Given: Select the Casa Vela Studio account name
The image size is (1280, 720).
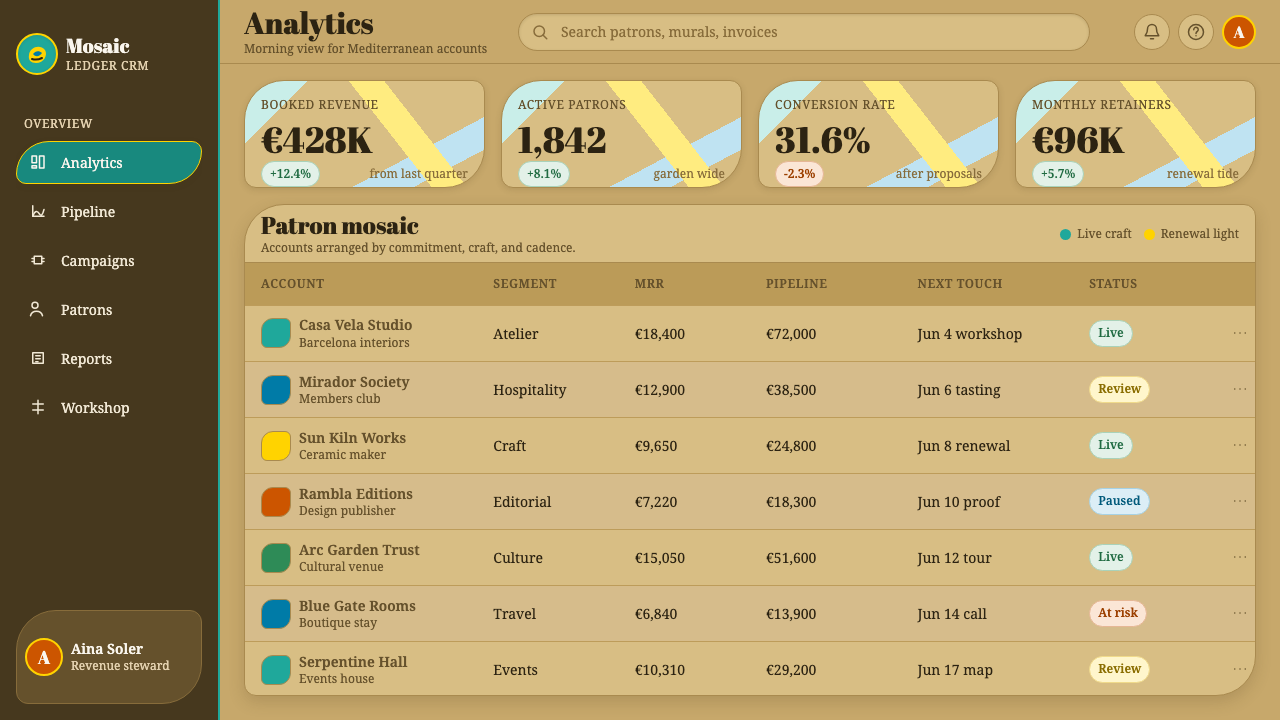Looking at the screenshot, I should point(355,325).
